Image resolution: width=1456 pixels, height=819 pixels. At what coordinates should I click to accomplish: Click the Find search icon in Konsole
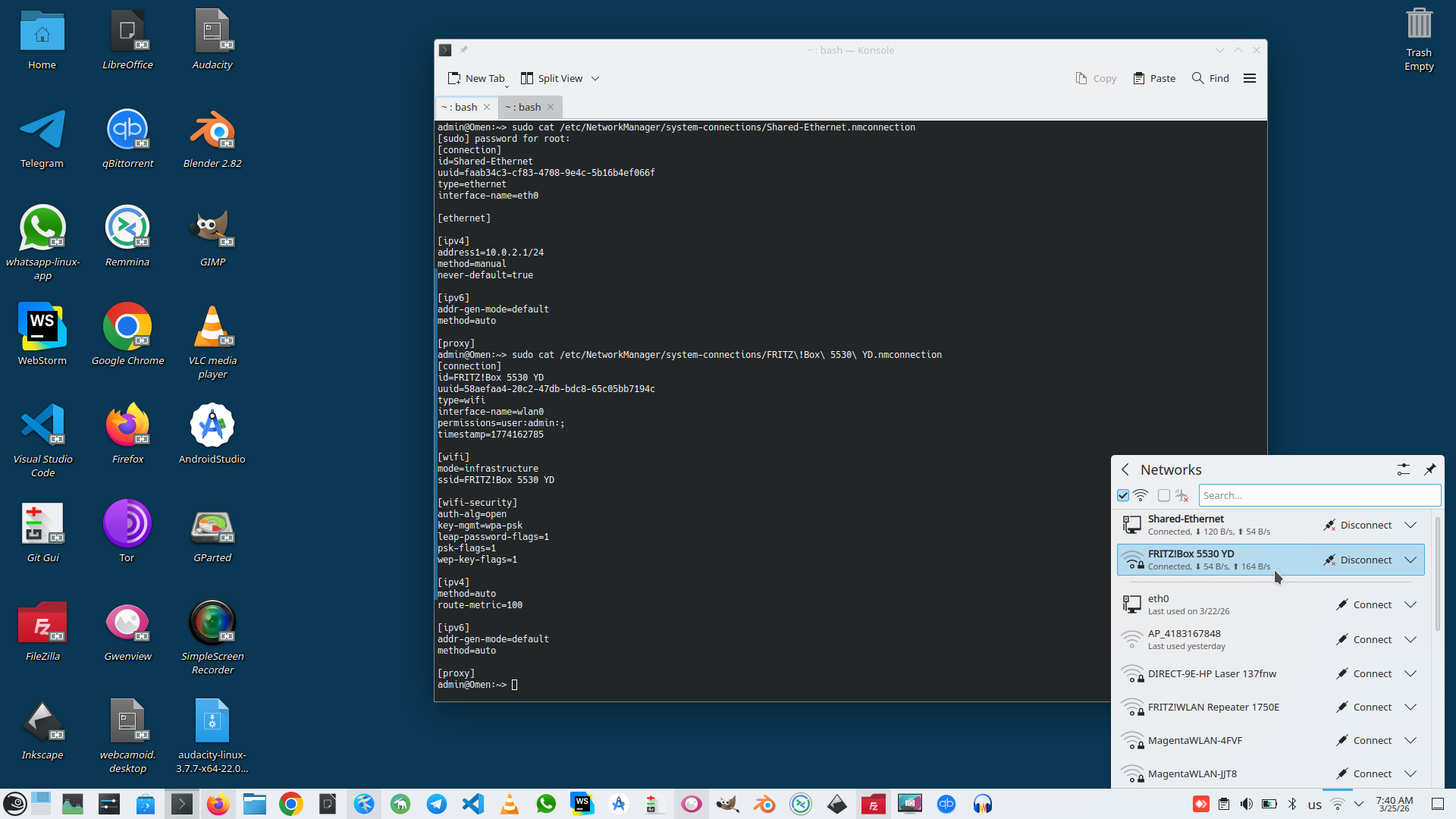pyautogui.click(x=1198, y=78)
